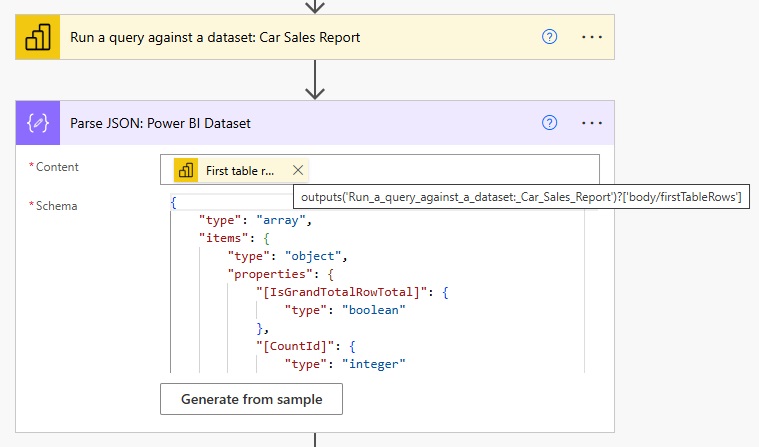Open help for Run a query against a dataset

point(549,37)
